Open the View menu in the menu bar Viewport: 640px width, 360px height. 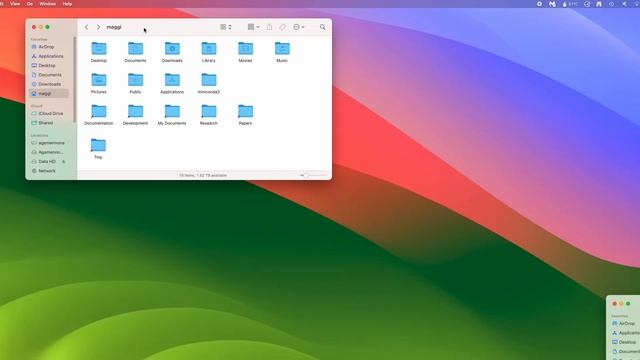[15, 4]
